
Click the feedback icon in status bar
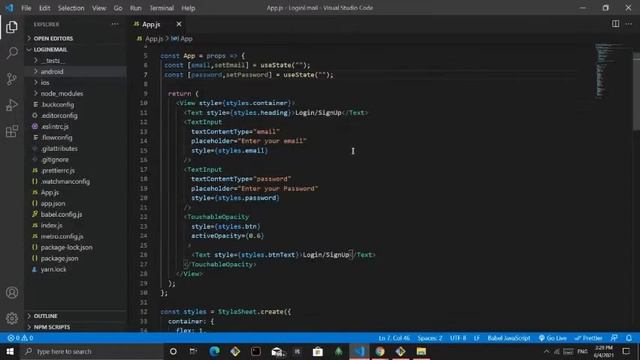(614, 338)
